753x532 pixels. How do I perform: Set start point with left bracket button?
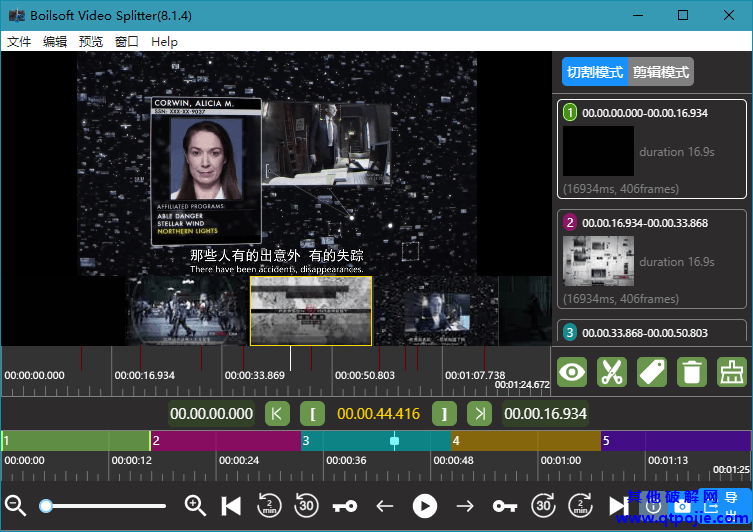(313, 414)
